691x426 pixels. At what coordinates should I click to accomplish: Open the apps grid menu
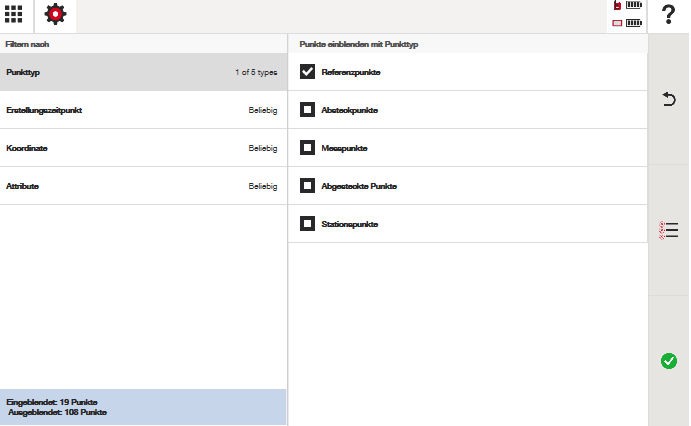click(x=15, y=16)
